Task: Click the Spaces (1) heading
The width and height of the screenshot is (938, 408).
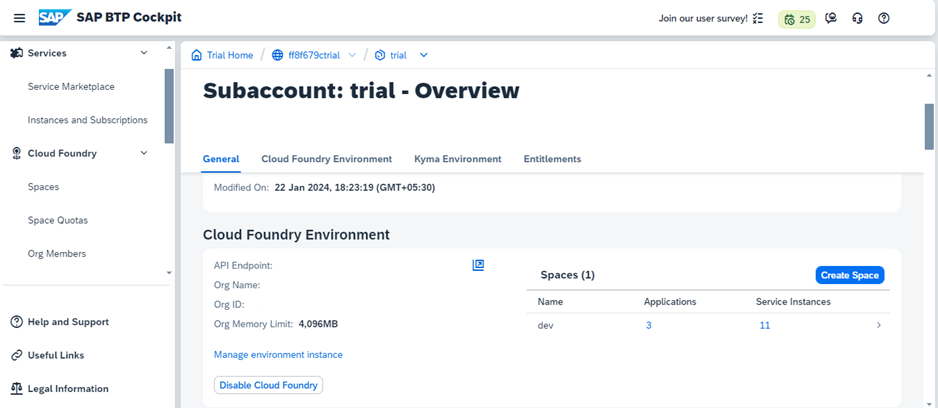Action: click(x=567, y=275)
